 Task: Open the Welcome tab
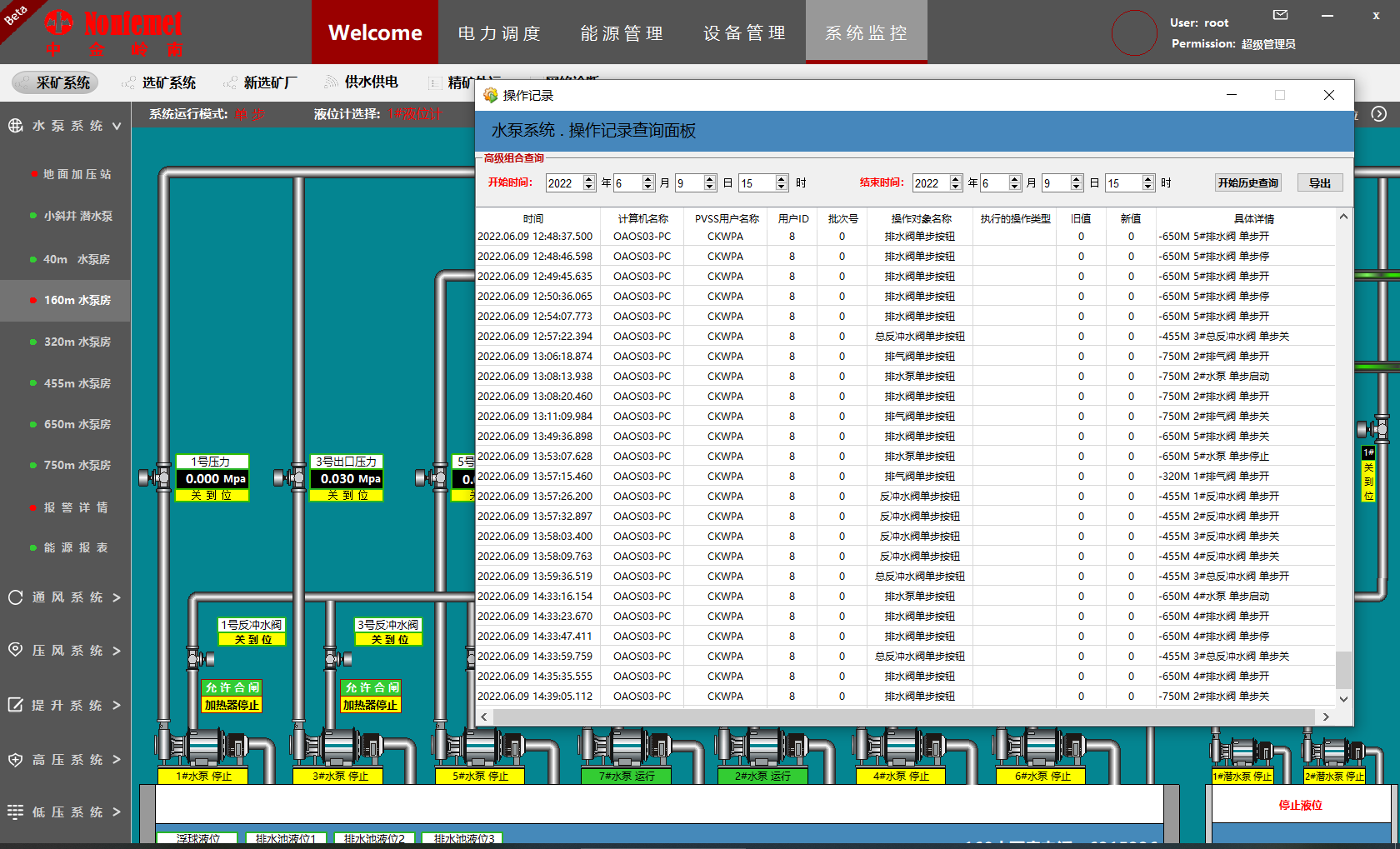point(375,32)
